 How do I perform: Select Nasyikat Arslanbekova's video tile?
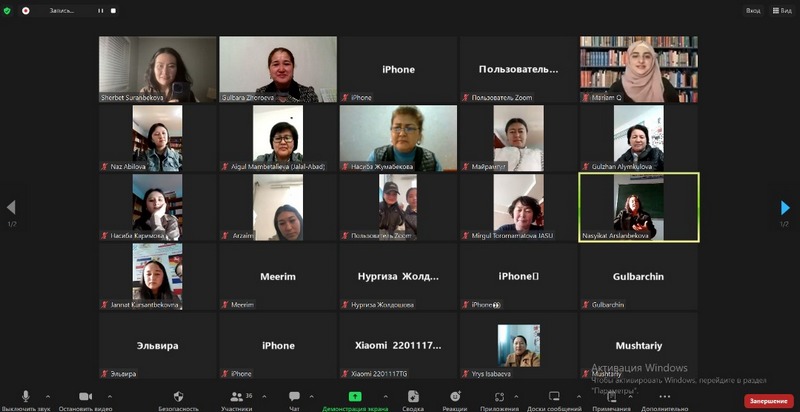(x=639, y=207)
